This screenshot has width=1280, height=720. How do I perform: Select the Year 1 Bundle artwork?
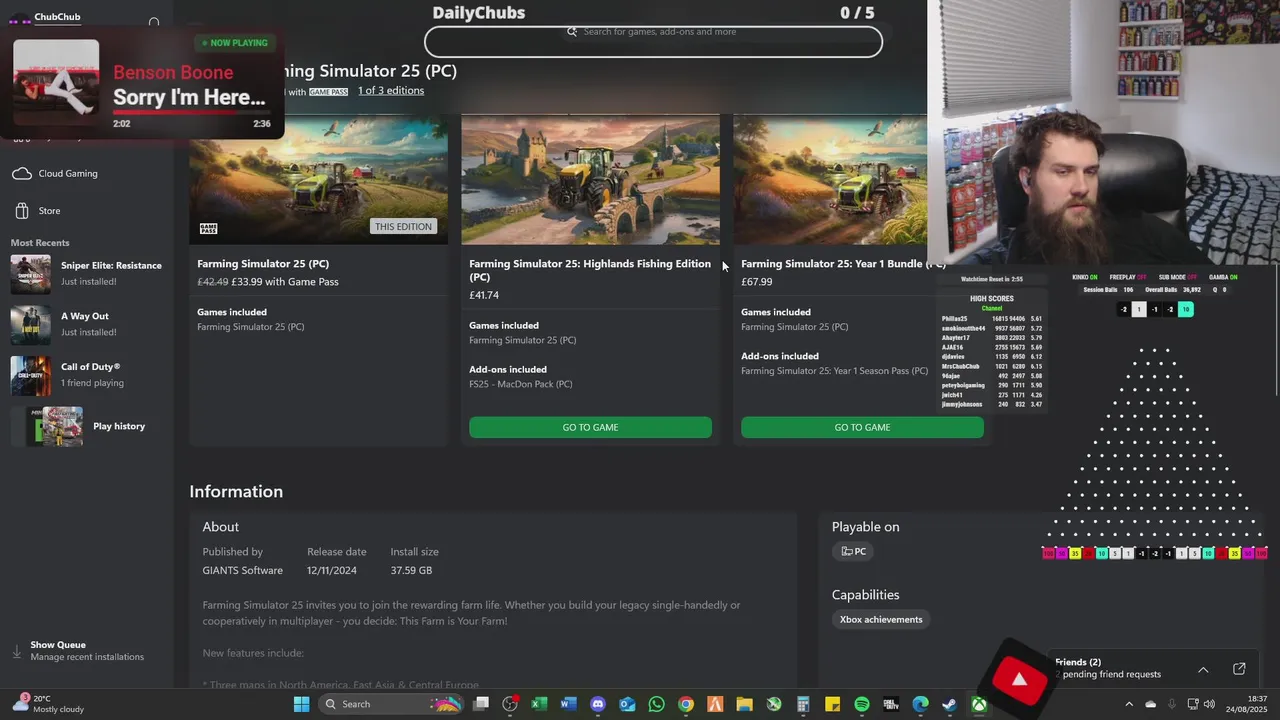[x=830, y=179]
